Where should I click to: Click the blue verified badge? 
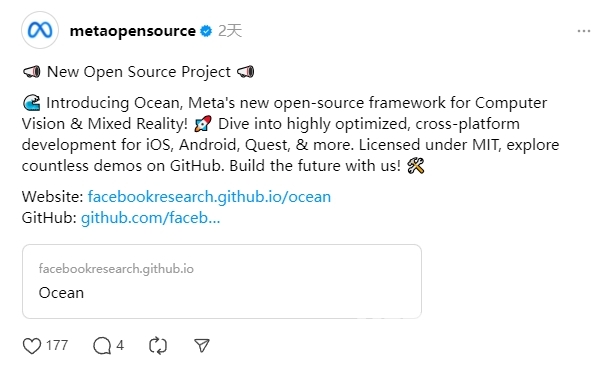pyautogui.click(x=206, y=31)
